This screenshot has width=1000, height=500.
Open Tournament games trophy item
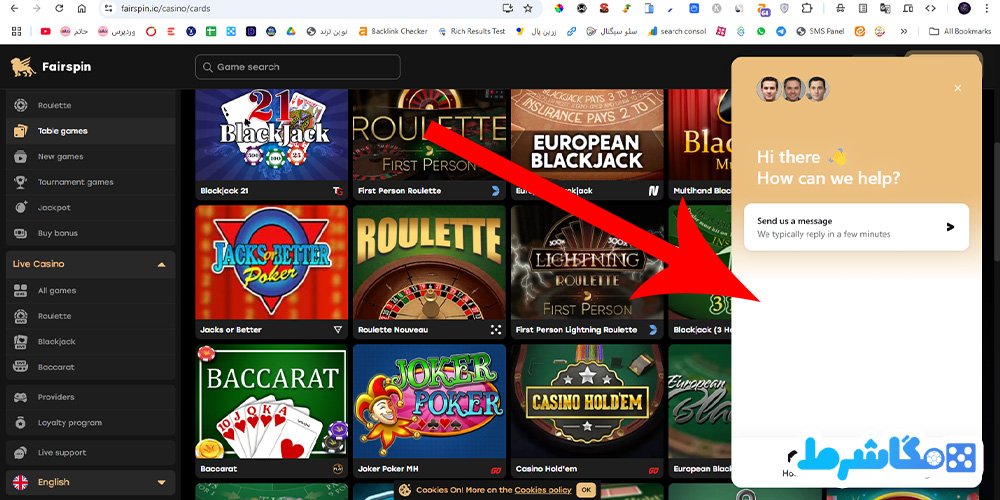coord(91,182)
